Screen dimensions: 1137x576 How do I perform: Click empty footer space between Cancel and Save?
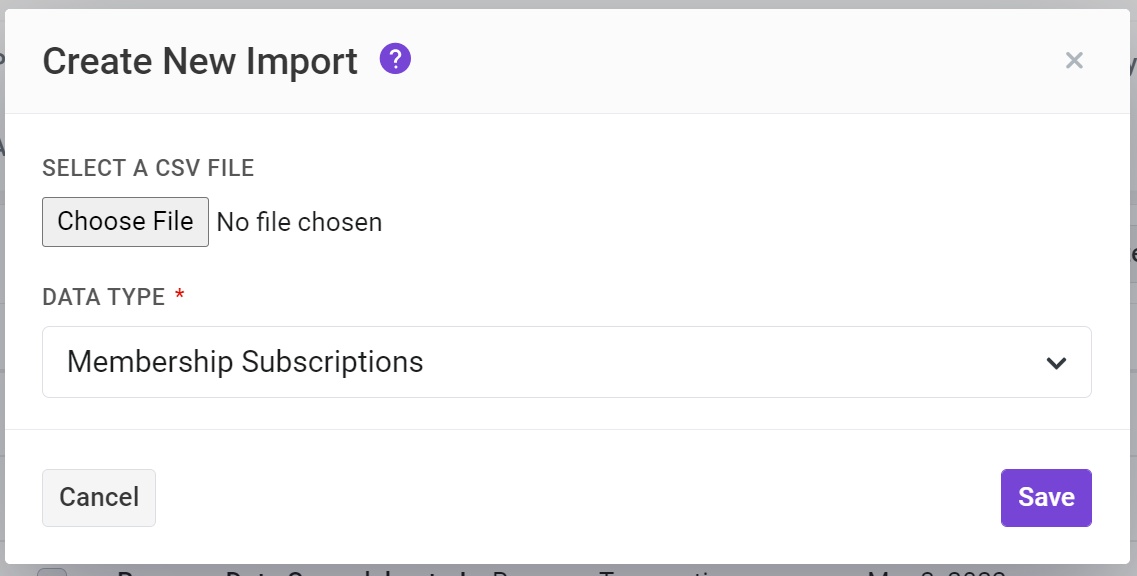(578, 498)
